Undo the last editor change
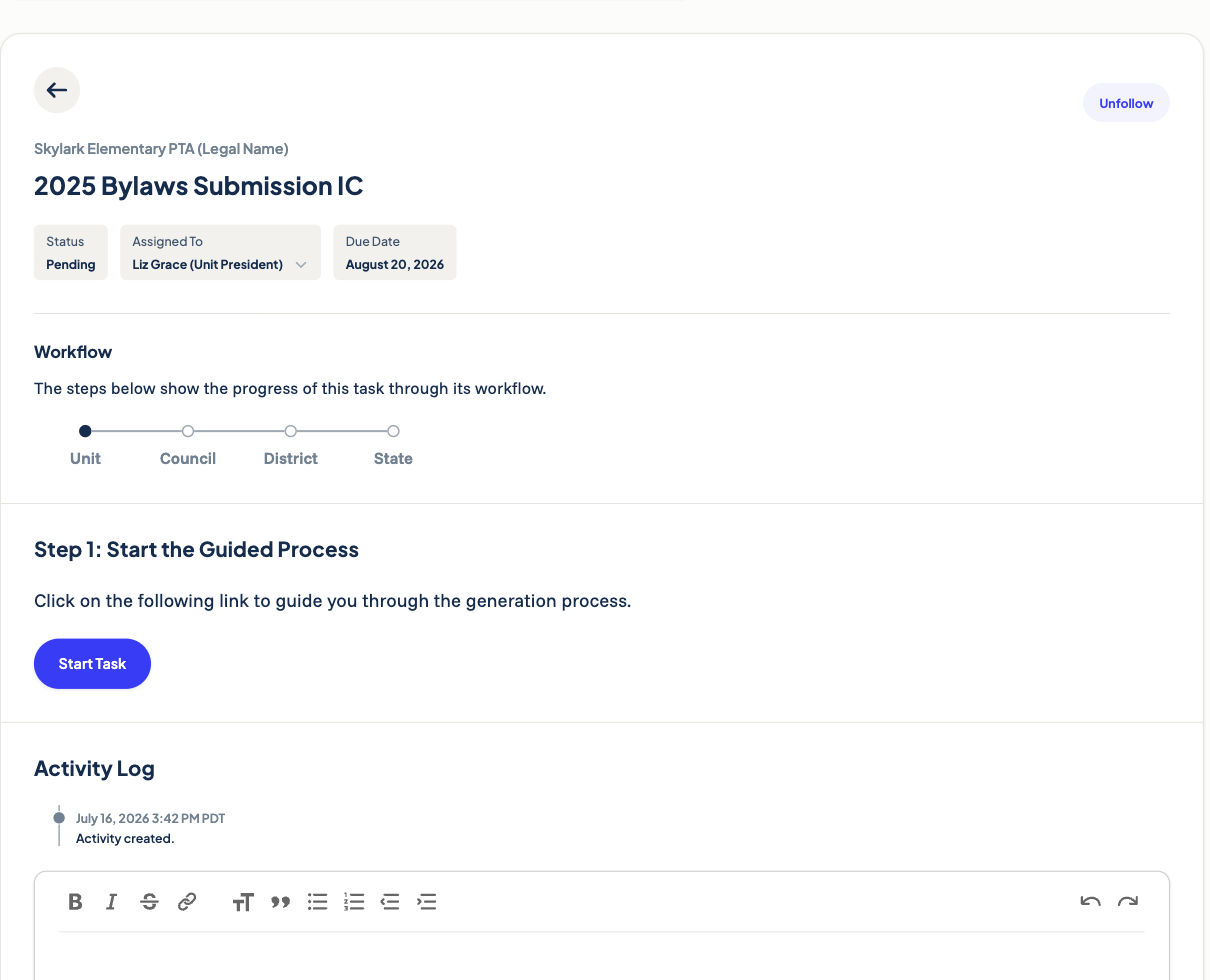 [1090, 902]
